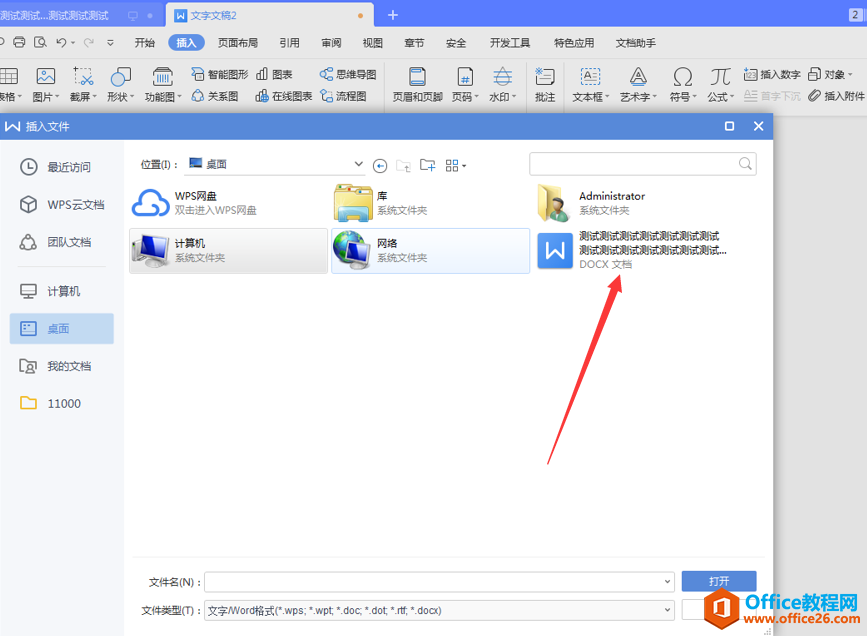
Task: Insert a Formula (公式)
Action: [720, 85]
